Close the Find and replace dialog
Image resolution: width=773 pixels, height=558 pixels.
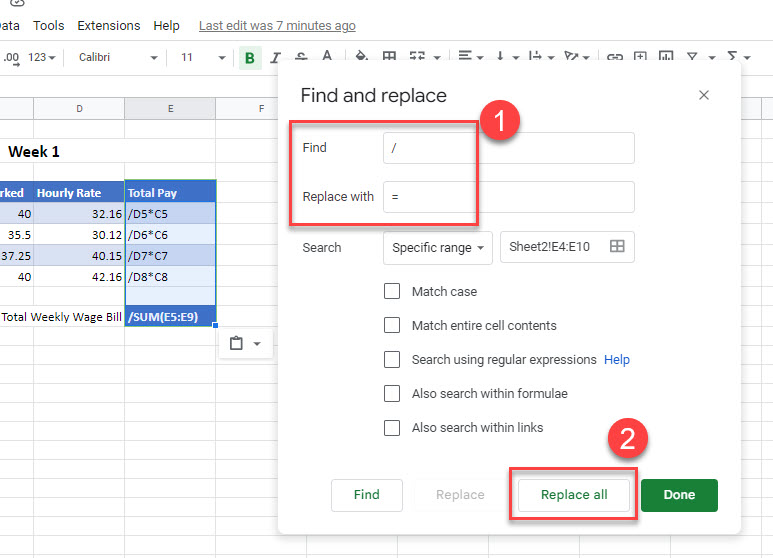[x=704, y=95]
